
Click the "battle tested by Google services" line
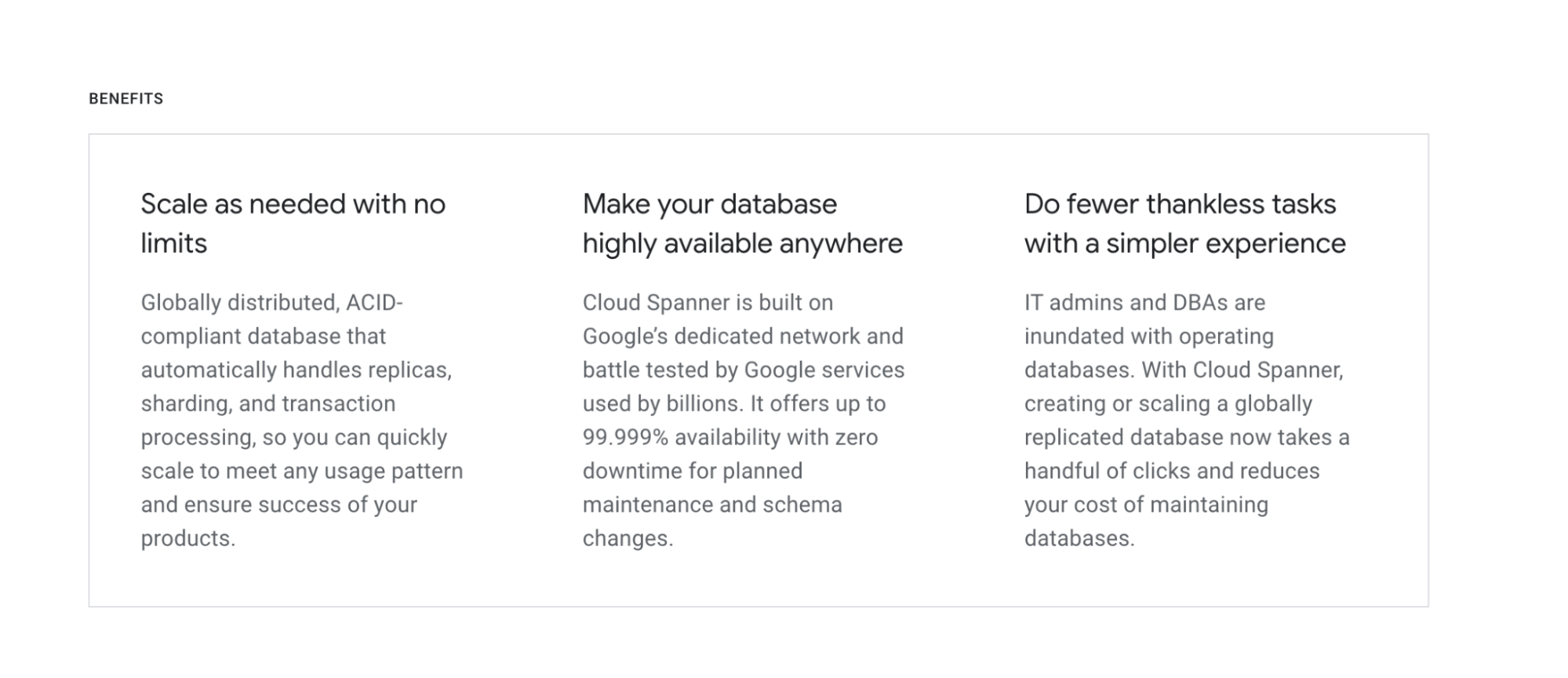(744, 370)
